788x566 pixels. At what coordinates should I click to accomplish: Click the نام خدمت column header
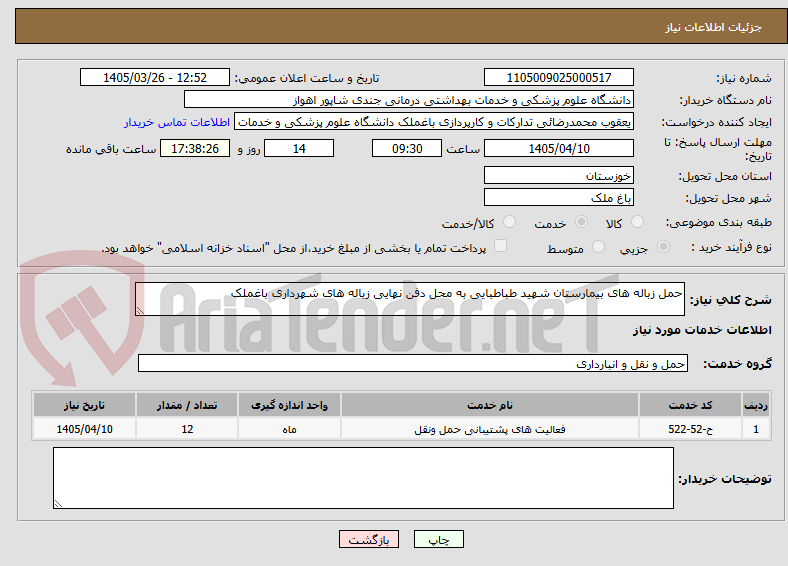tap(489, 405)
